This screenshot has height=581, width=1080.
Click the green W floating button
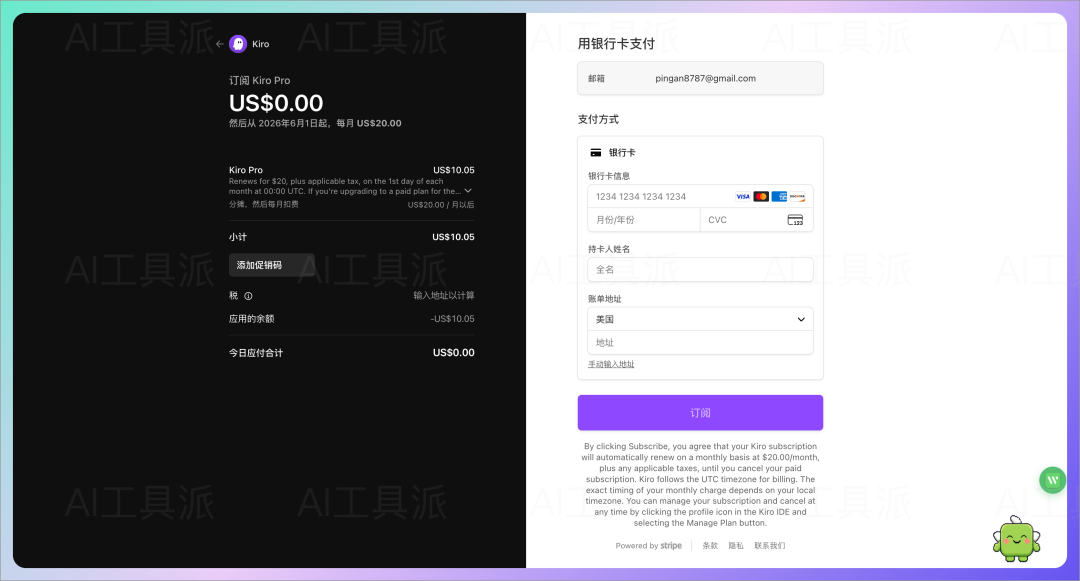1052,480
